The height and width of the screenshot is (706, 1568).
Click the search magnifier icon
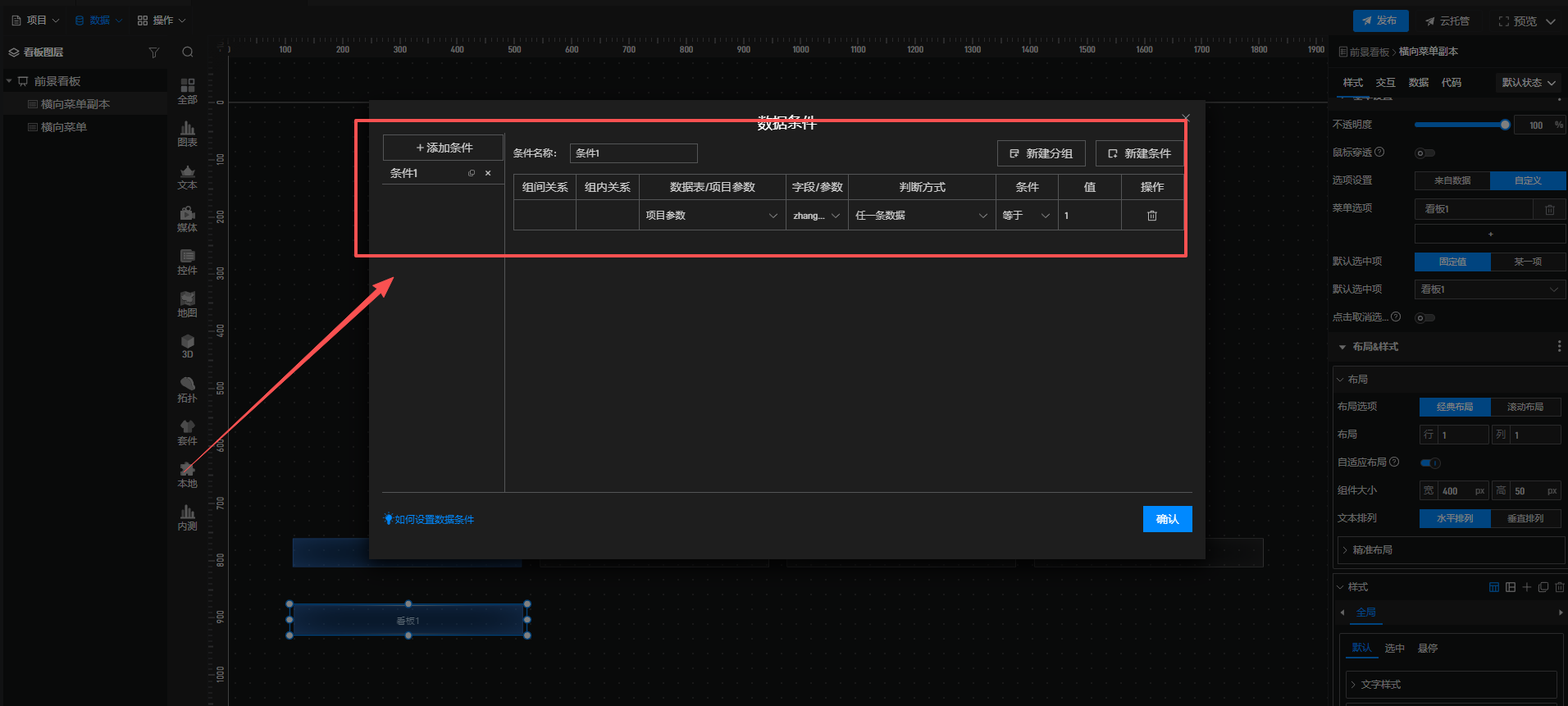(188, 52)
